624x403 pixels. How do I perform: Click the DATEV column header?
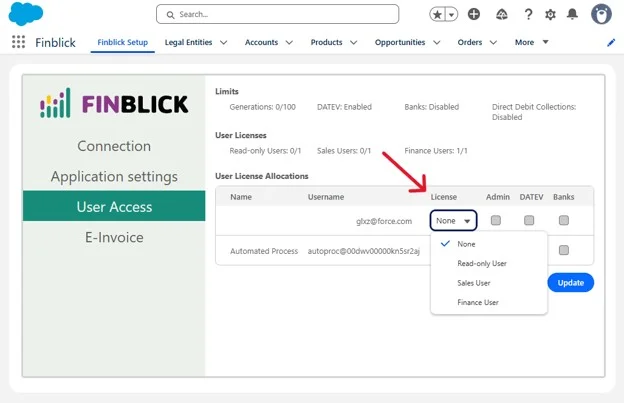531,197
